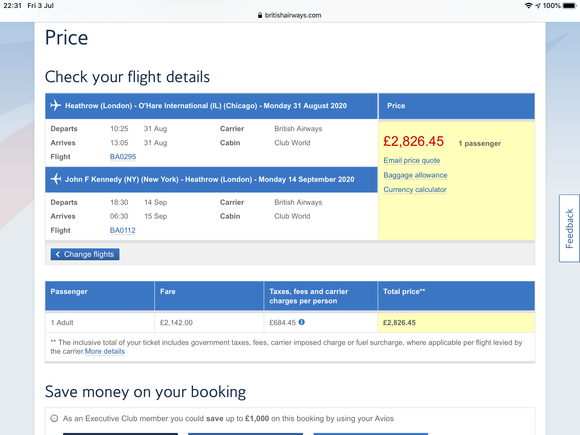This screenshot has width=580, height=435.
Task: Tap the britishairways.com address bar
Action: (290, 15)
